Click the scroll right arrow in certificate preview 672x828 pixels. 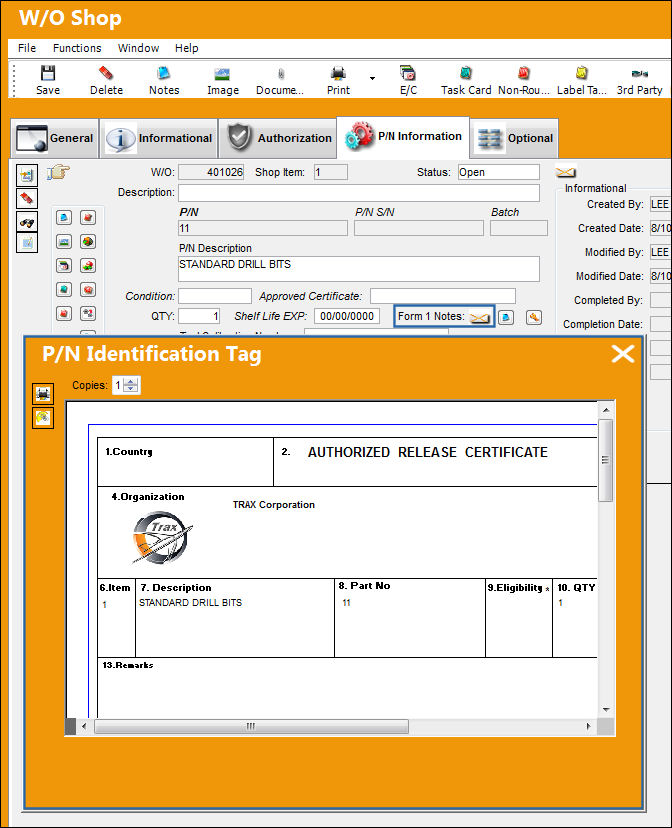click(x=589, y=727)
